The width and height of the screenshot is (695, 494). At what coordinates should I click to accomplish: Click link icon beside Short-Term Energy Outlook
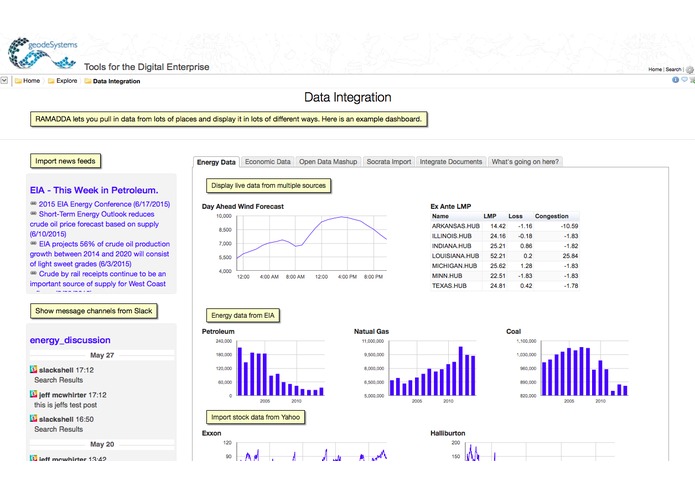(33, 214)
